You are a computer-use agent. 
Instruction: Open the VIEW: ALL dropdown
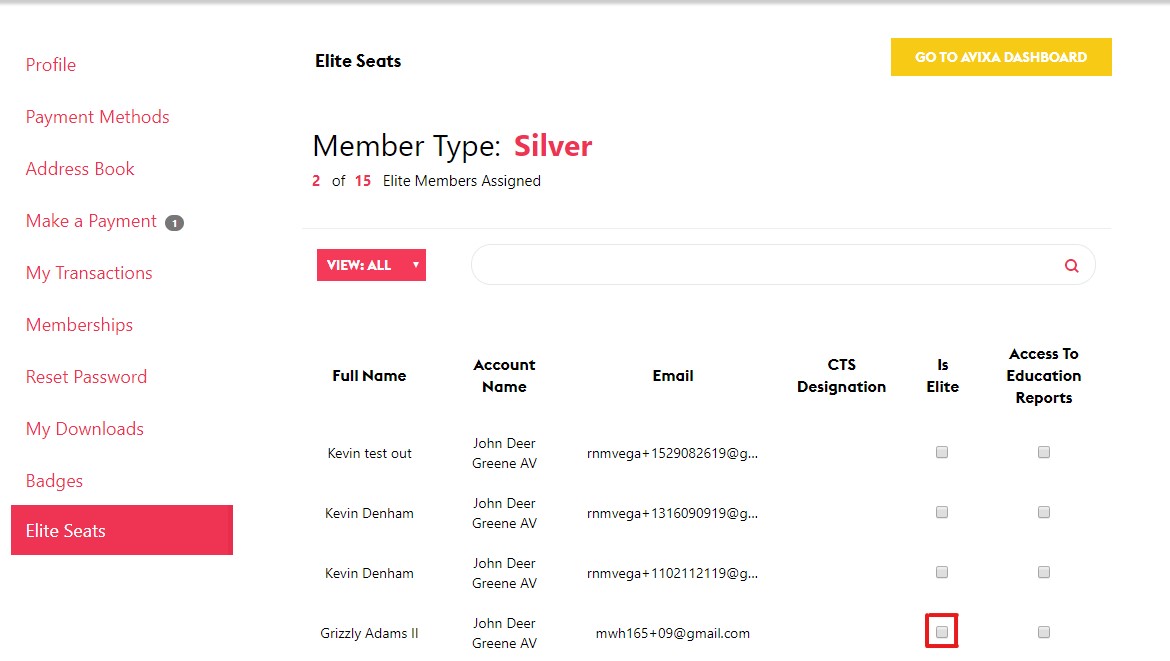[371, 265]
